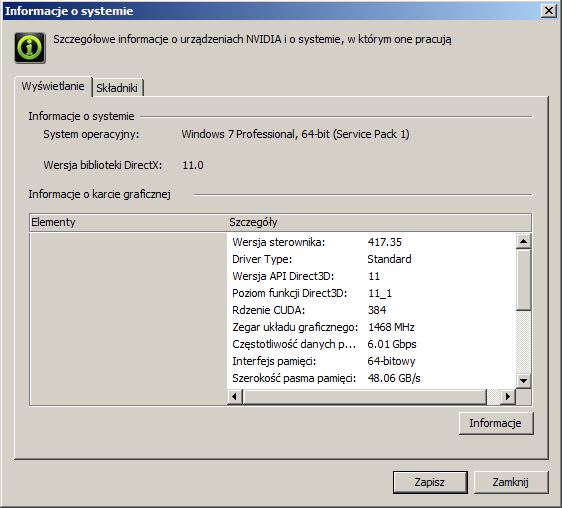Viewport: 562px width, 508px height.
Task: Click the 64-bitowy memory interface value
Action: coord(391,361)
